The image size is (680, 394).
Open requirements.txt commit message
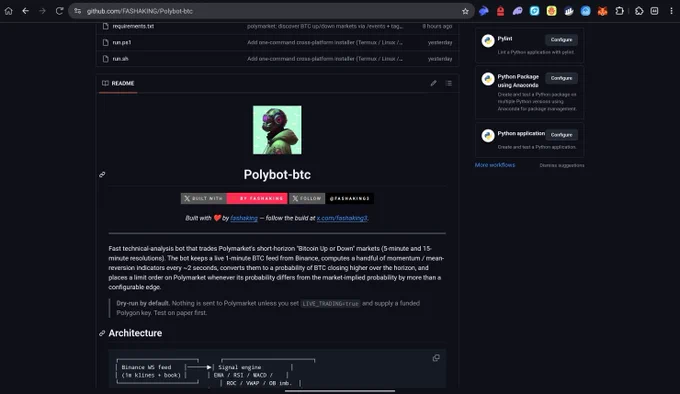[325, 26]
